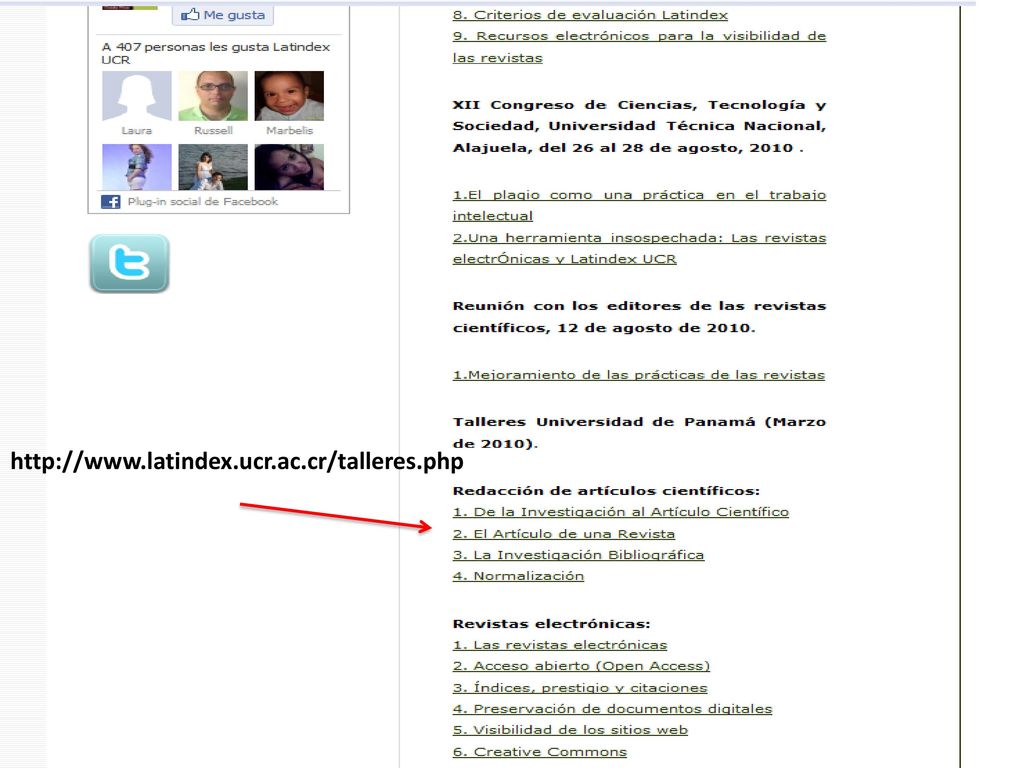Screen dimensions: 1024x768
Task: Click the XII Congreso de Ciencias heading
Action: point(639,126)
